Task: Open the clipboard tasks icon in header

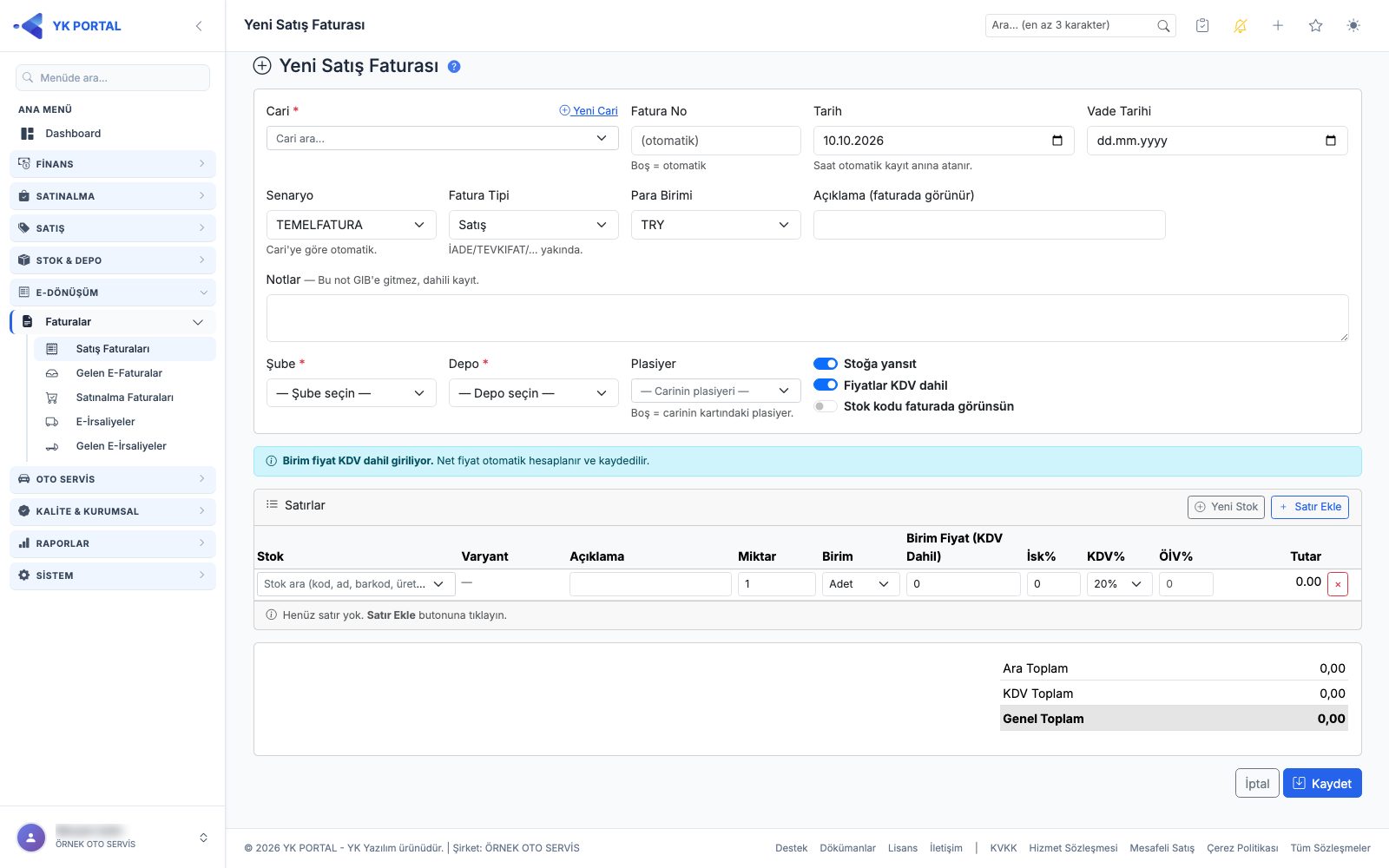Action: tap(1202, 26)
